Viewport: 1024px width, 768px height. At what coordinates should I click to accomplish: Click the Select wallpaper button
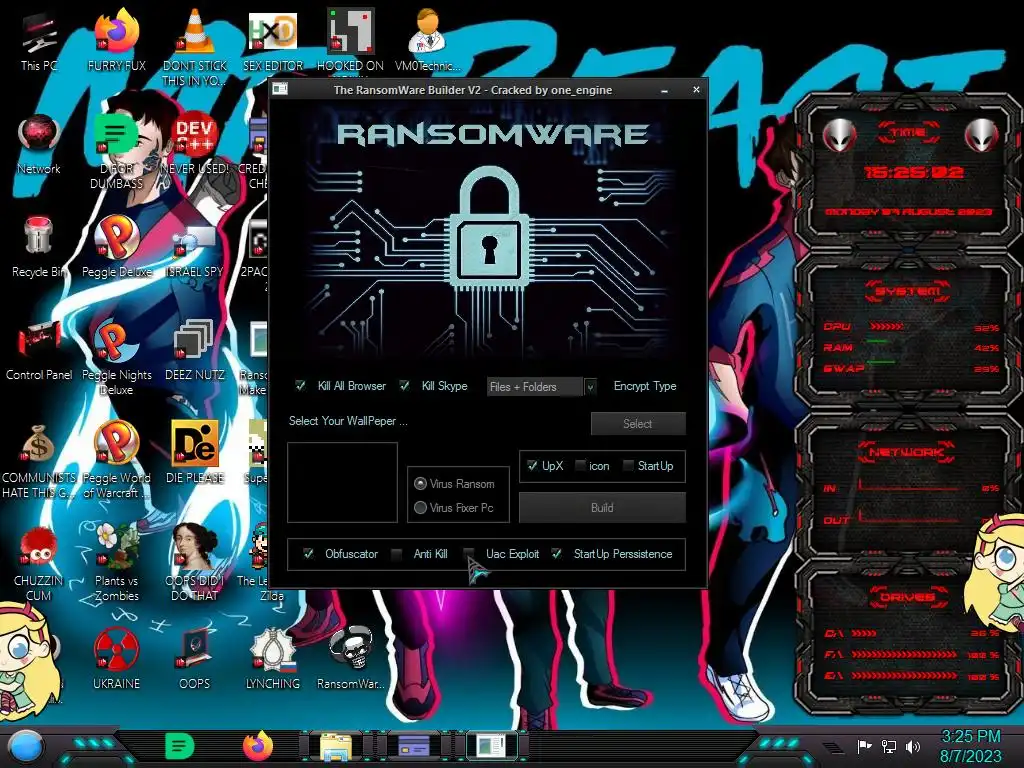pyautogui.click(x=638, y=424)
